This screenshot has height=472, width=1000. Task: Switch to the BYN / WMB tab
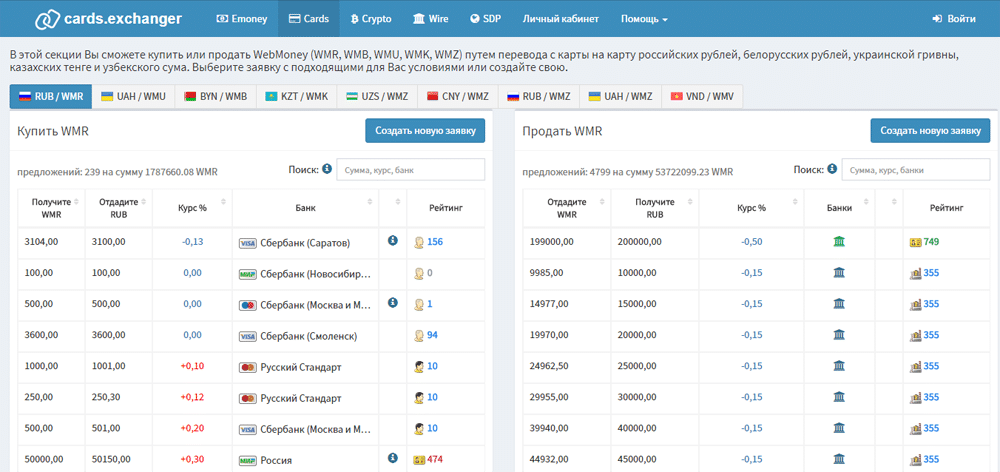coord(215,97)
